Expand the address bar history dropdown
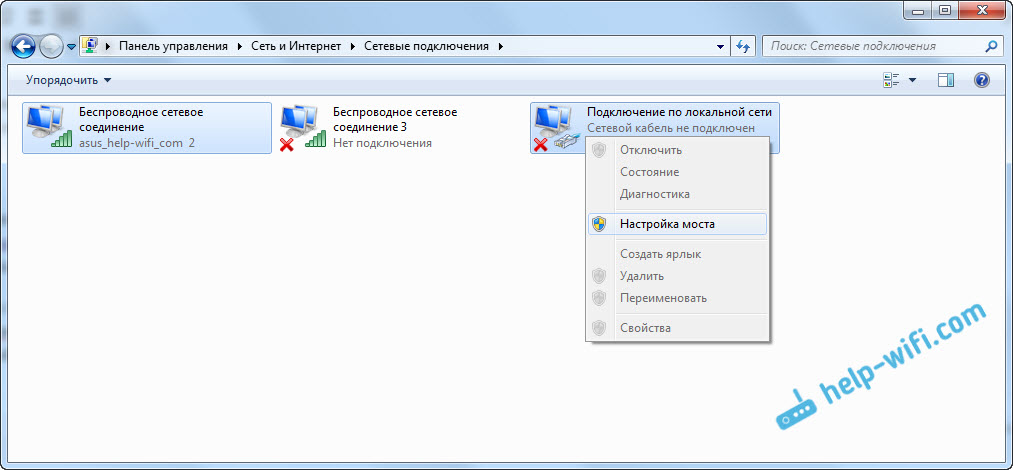The image size is (1013, 470). (x=721, y=46)
